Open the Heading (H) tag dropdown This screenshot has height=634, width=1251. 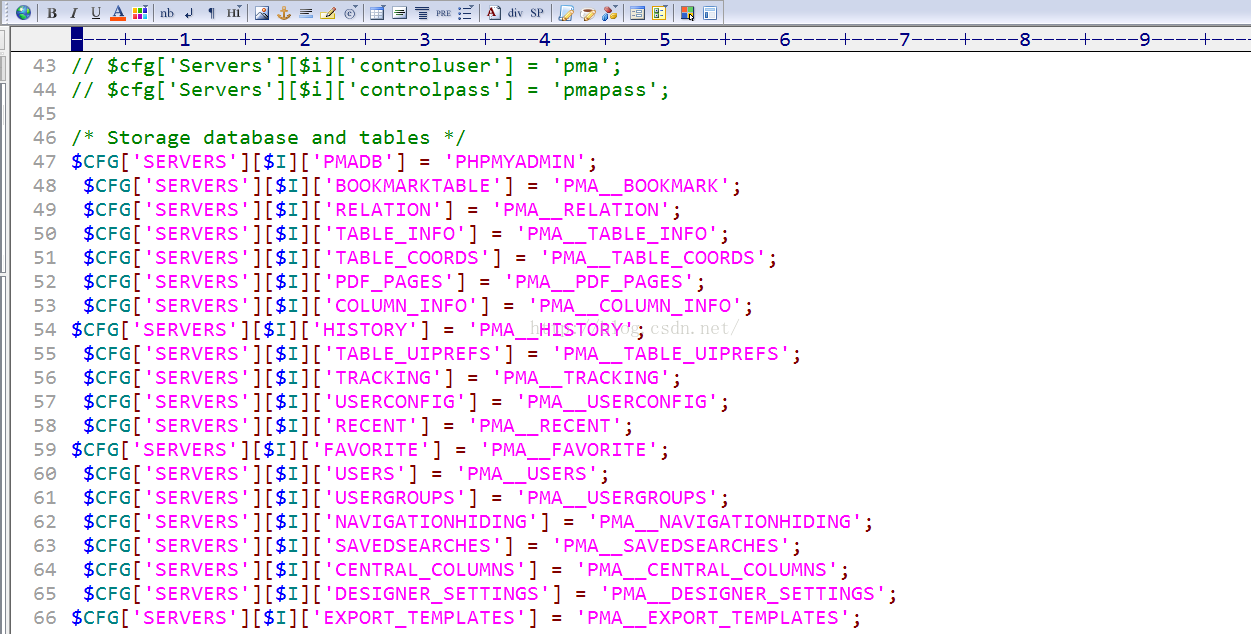[x=233, y=13]
